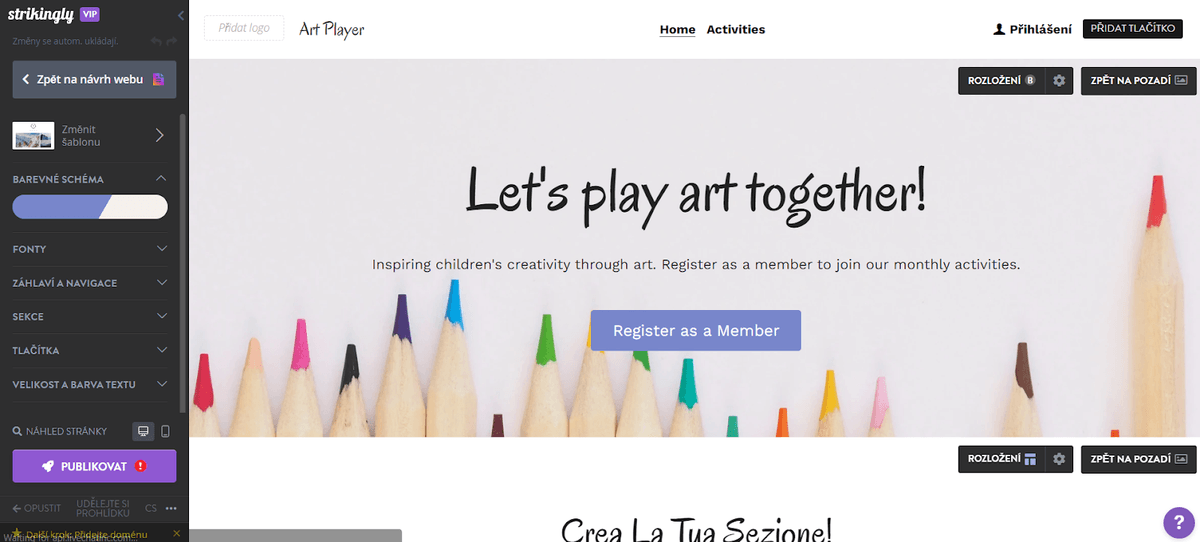
Task: Open the three-dots more options menu
Action: click(x=171, y=508)
